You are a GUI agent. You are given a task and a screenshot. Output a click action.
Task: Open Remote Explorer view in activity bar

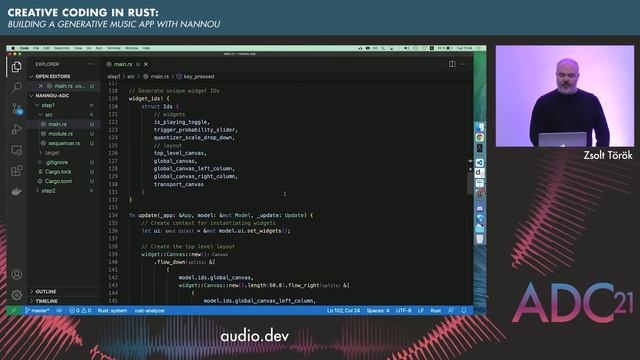click(x=16, y=150)
